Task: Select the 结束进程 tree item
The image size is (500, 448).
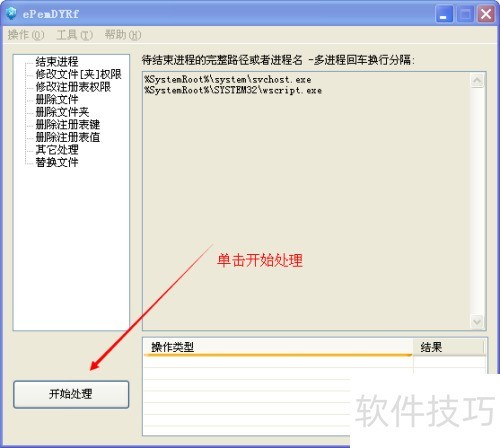Action: (57, 61)
